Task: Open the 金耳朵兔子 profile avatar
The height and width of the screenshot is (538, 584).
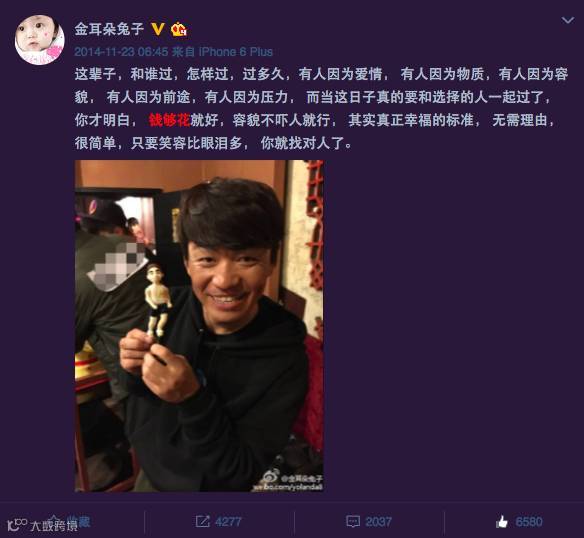Action: [x=39, y=39]
